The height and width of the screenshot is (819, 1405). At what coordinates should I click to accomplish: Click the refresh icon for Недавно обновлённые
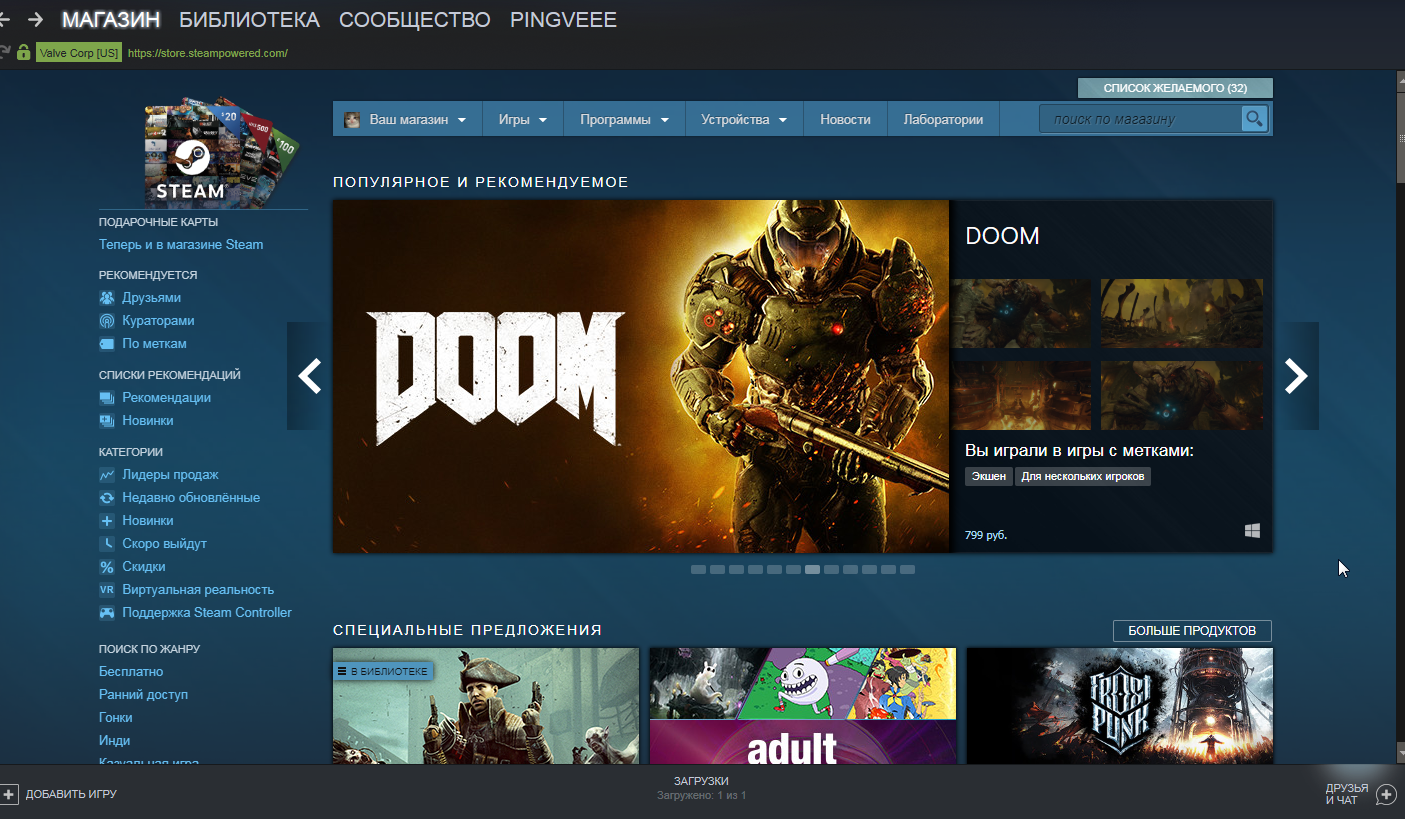(107, 498)
